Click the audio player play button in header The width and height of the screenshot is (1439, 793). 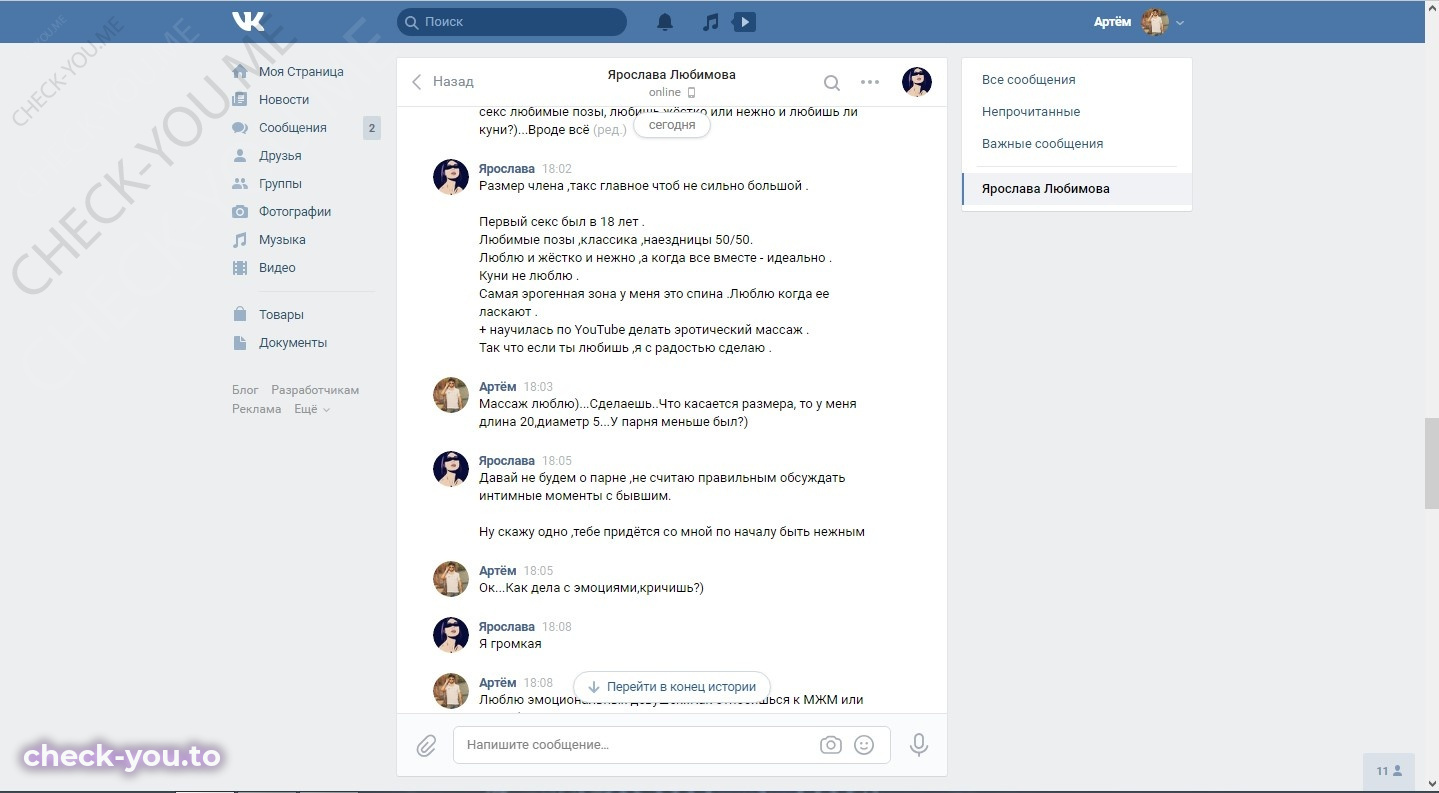click(744, 22)
